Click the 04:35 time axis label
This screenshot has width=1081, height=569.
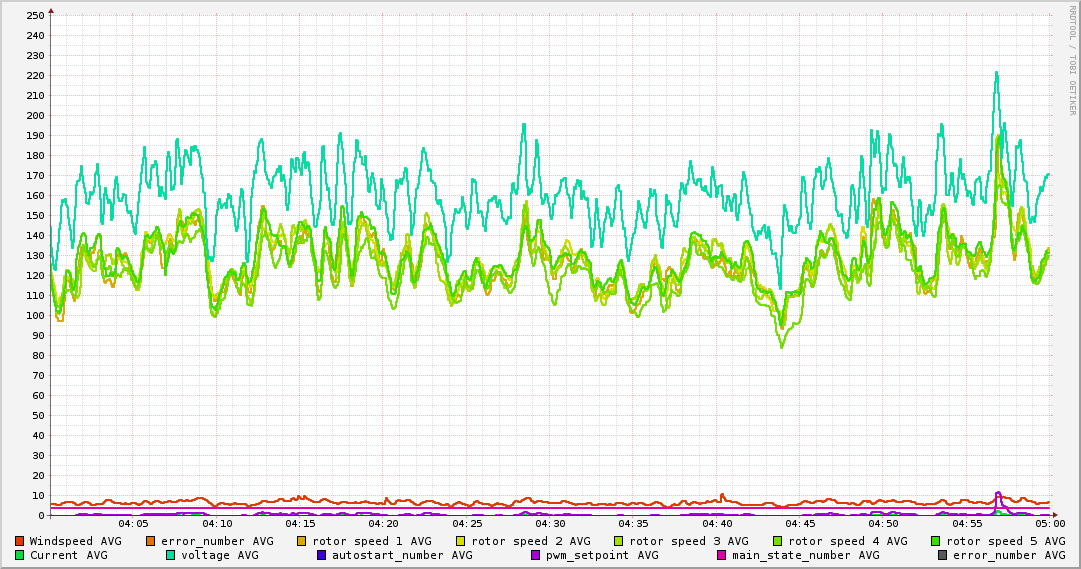tap(634, 524)
